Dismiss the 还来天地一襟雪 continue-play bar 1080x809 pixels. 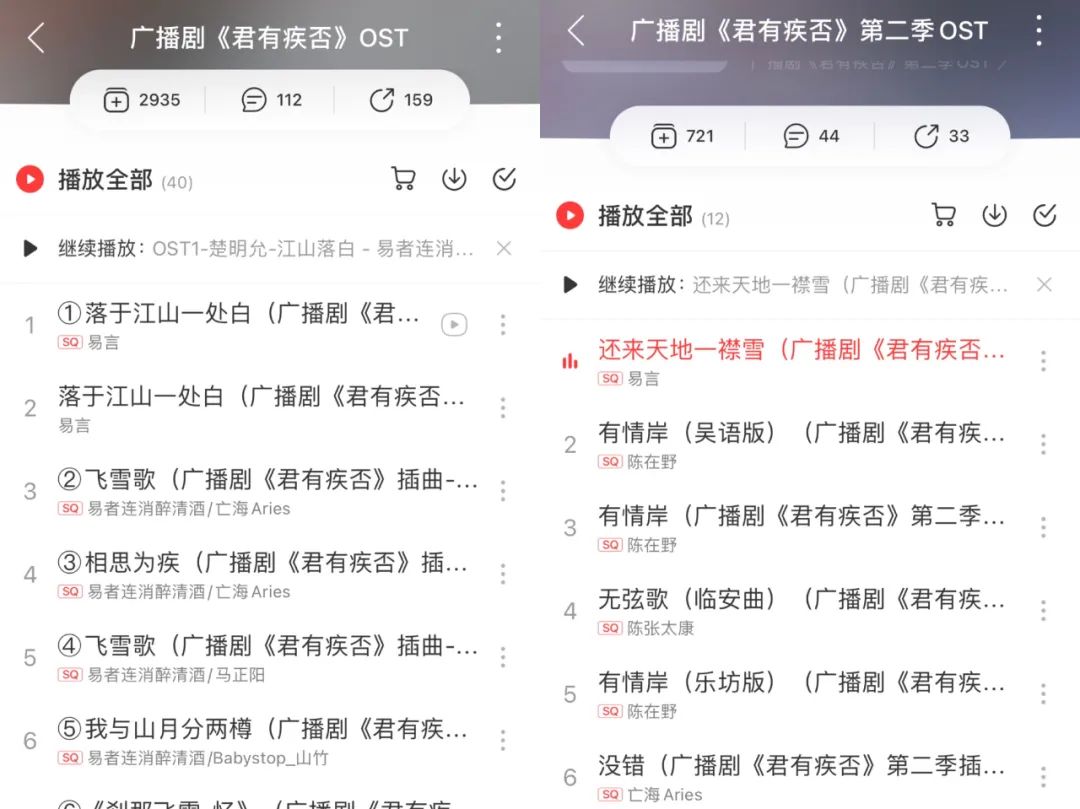pyautogui.click(x=1044, y=285)
